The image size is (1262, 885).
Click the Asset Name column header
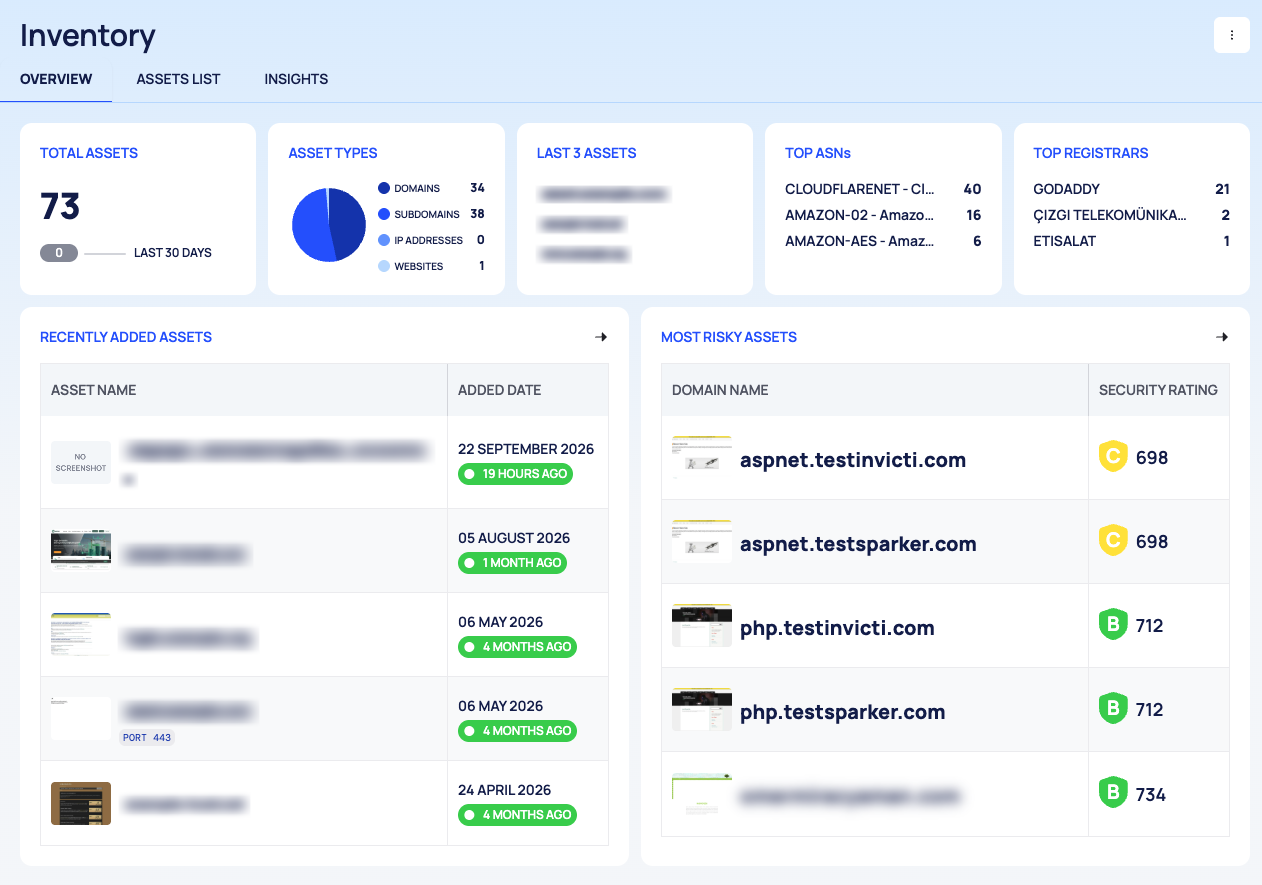[x=94, y=390]
